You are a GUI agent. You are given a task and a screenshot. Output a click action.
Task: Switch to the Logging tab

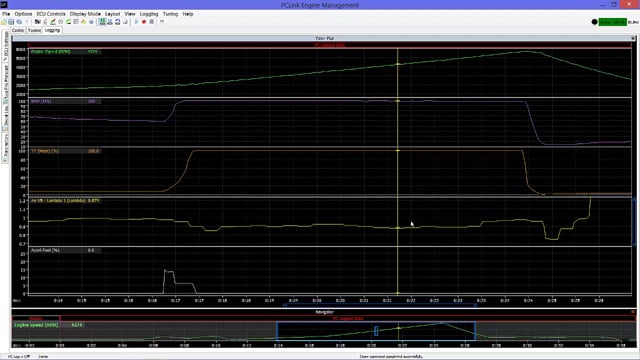pyautogui.click(x=52, y=30)
